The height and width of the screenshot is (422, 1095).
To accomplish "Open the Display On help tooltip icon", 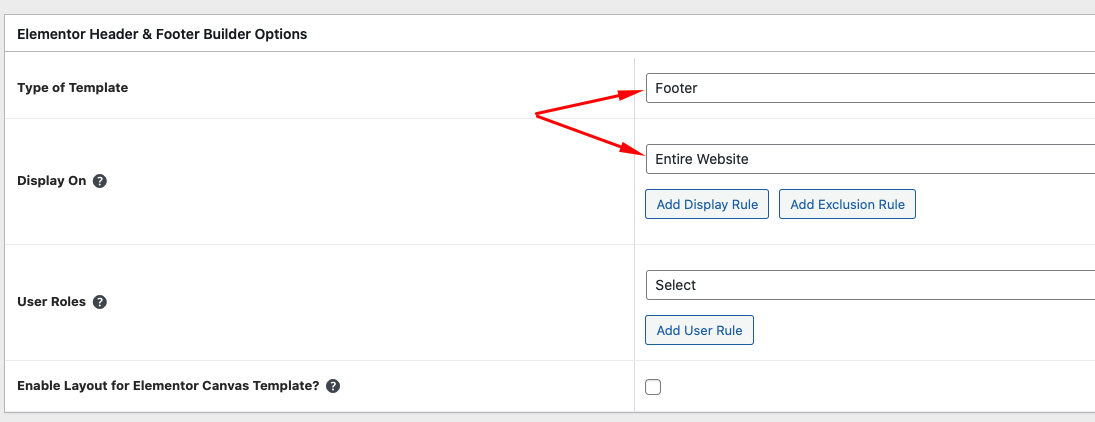I will [x=100, y=182].
